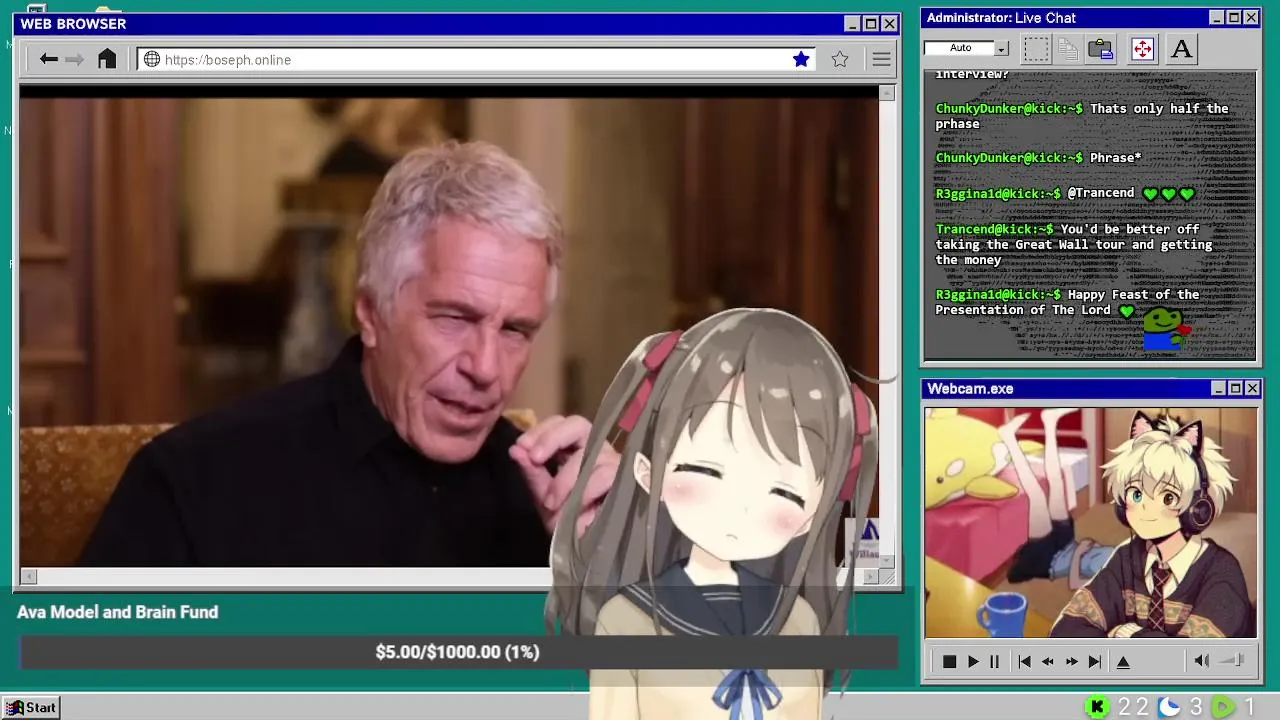The height and width of the screenshot is (720, 1280).
Task: Adjust the Webcam.exe volume slider
Action: [1232, 660]
